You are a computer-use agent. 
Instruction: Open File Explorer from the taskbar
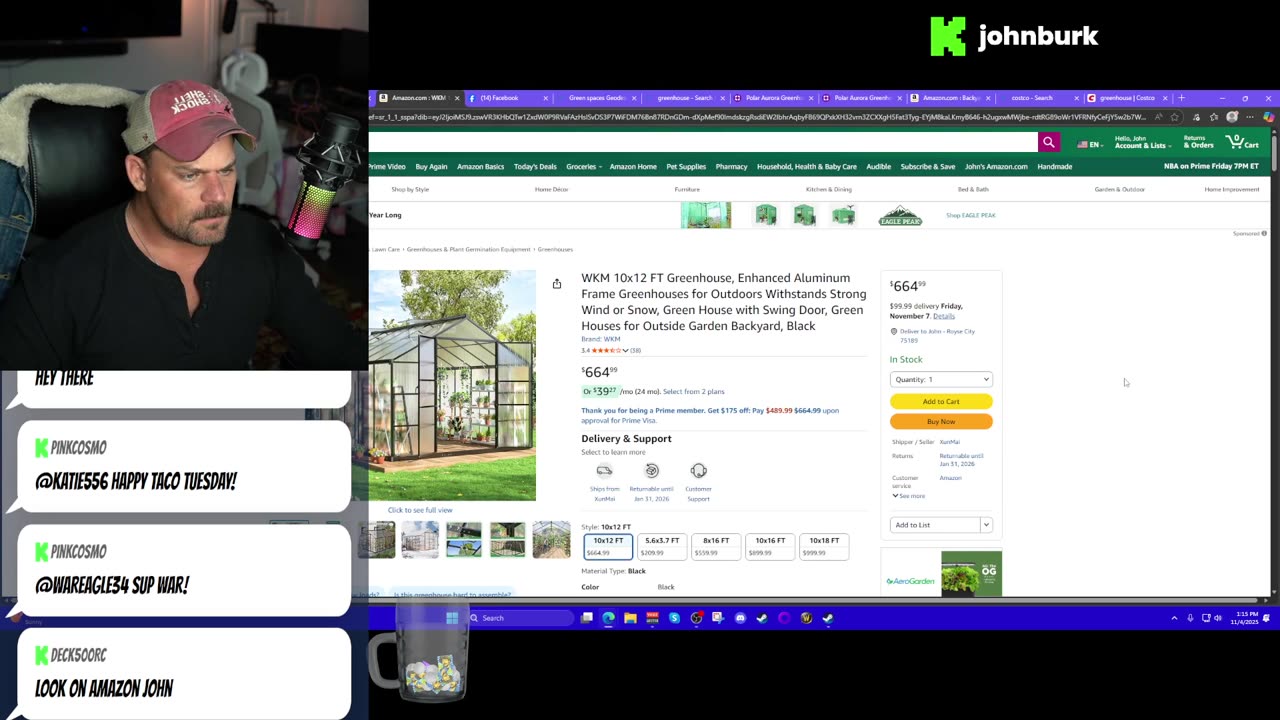click(x=630, y=618)
